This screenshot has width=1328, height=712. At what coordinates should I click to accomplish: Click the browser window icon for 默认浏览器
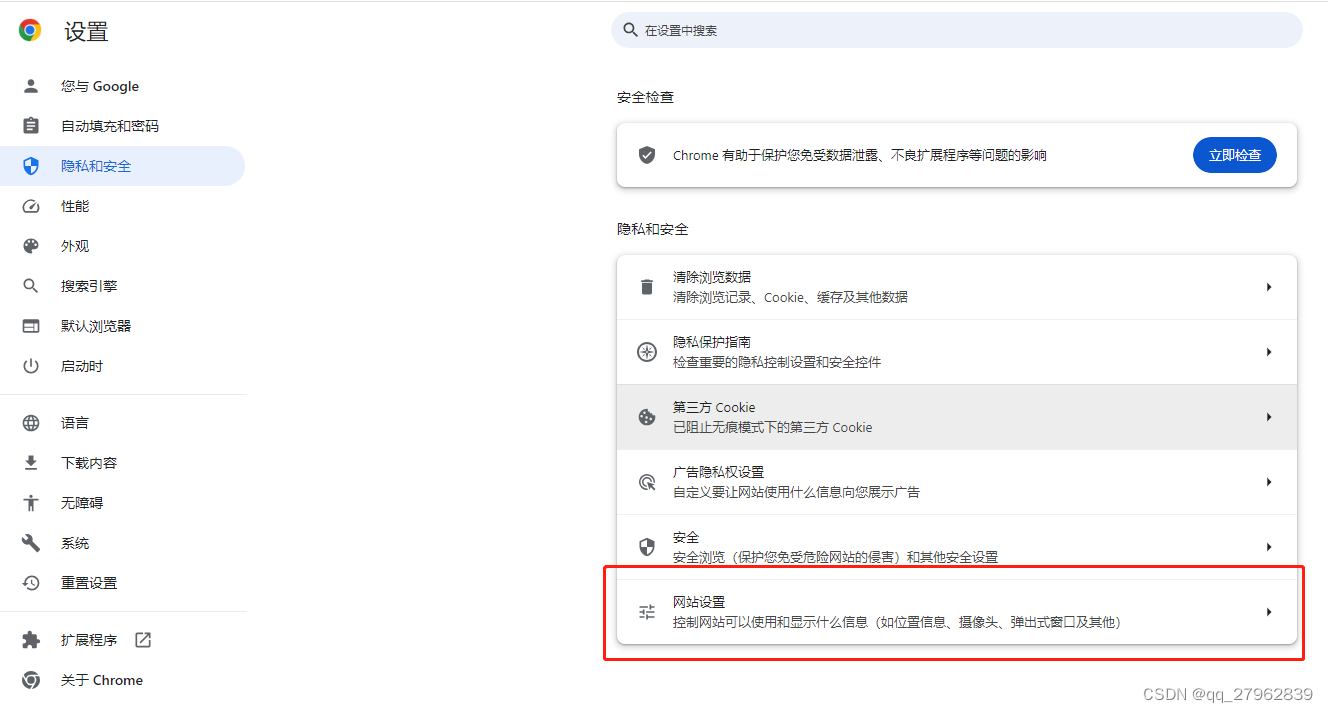[x=31, y=326]
